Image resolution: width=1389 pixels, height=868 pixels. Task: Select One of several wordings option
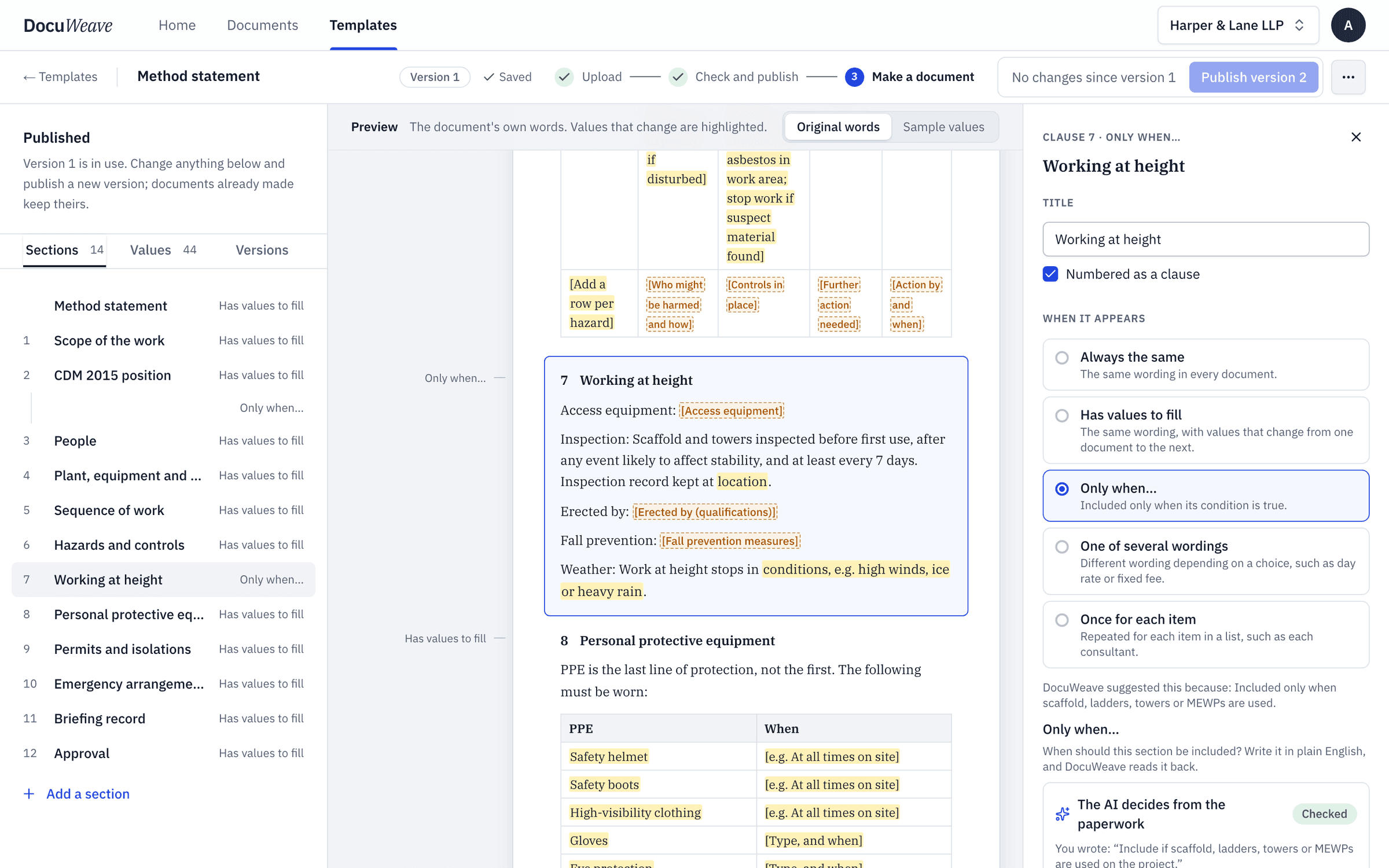1206,561
